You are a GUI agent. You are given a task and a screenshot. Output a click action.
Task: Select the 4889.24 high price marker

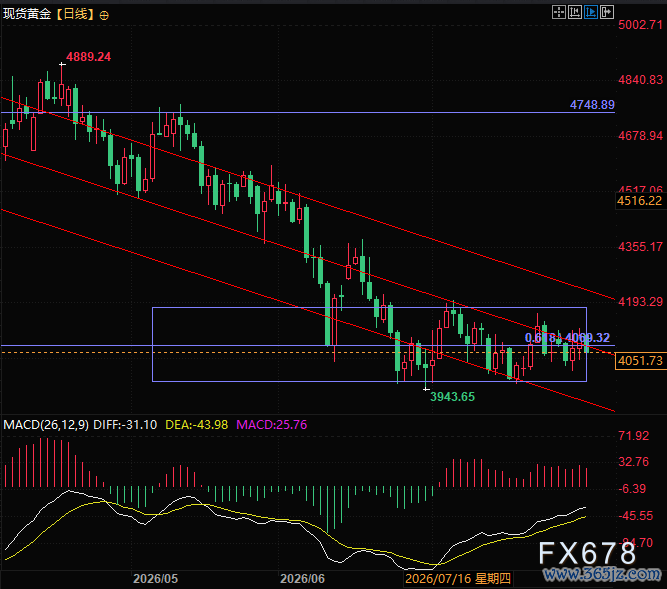[88, 57]
